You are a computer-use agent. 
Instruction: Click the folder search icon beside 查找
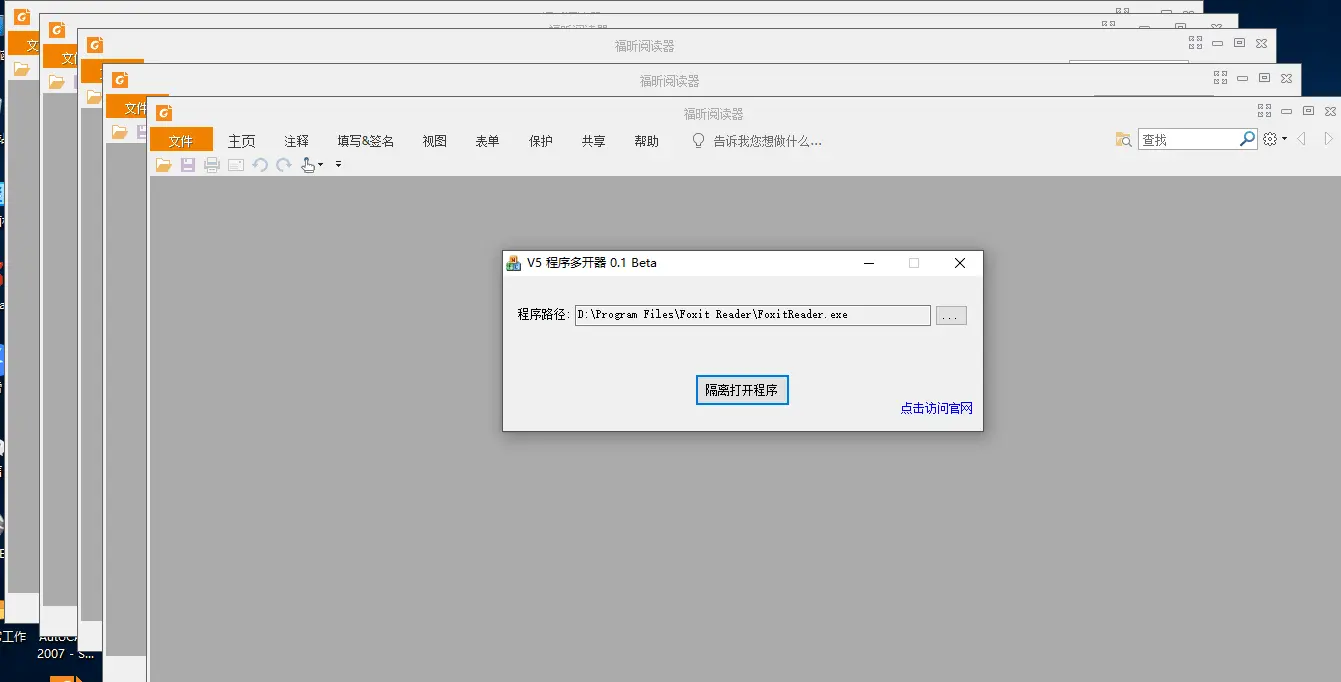tap(1124, 140)
